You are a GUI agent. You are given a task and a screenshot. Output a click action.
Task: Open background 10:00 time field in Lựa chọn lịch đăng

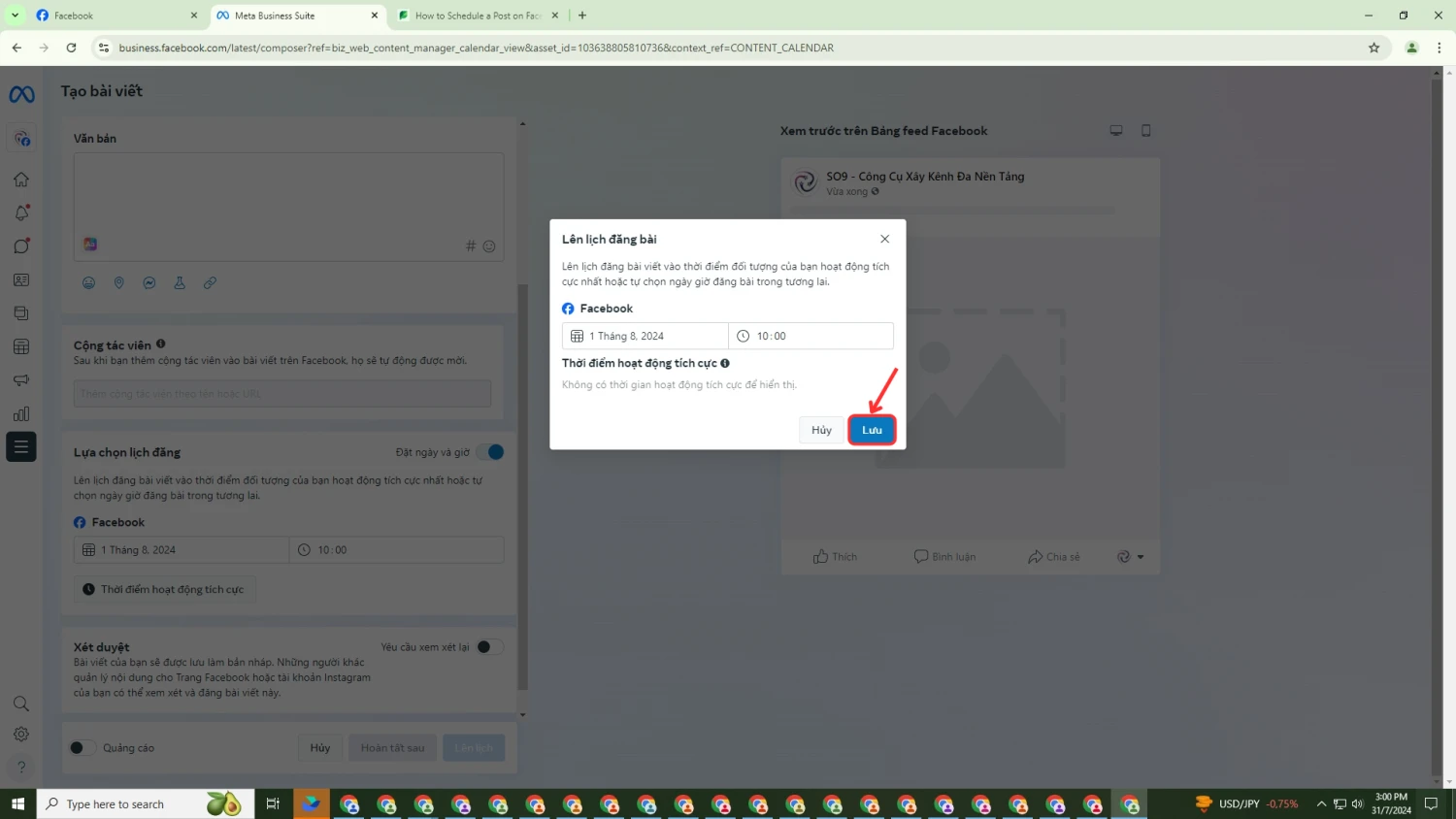[397, 550]
